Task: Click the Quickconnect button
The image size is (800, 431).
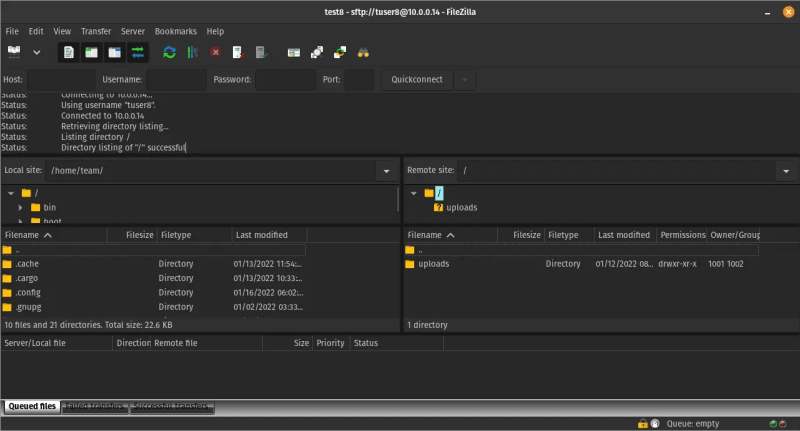Action: (416, 80)
